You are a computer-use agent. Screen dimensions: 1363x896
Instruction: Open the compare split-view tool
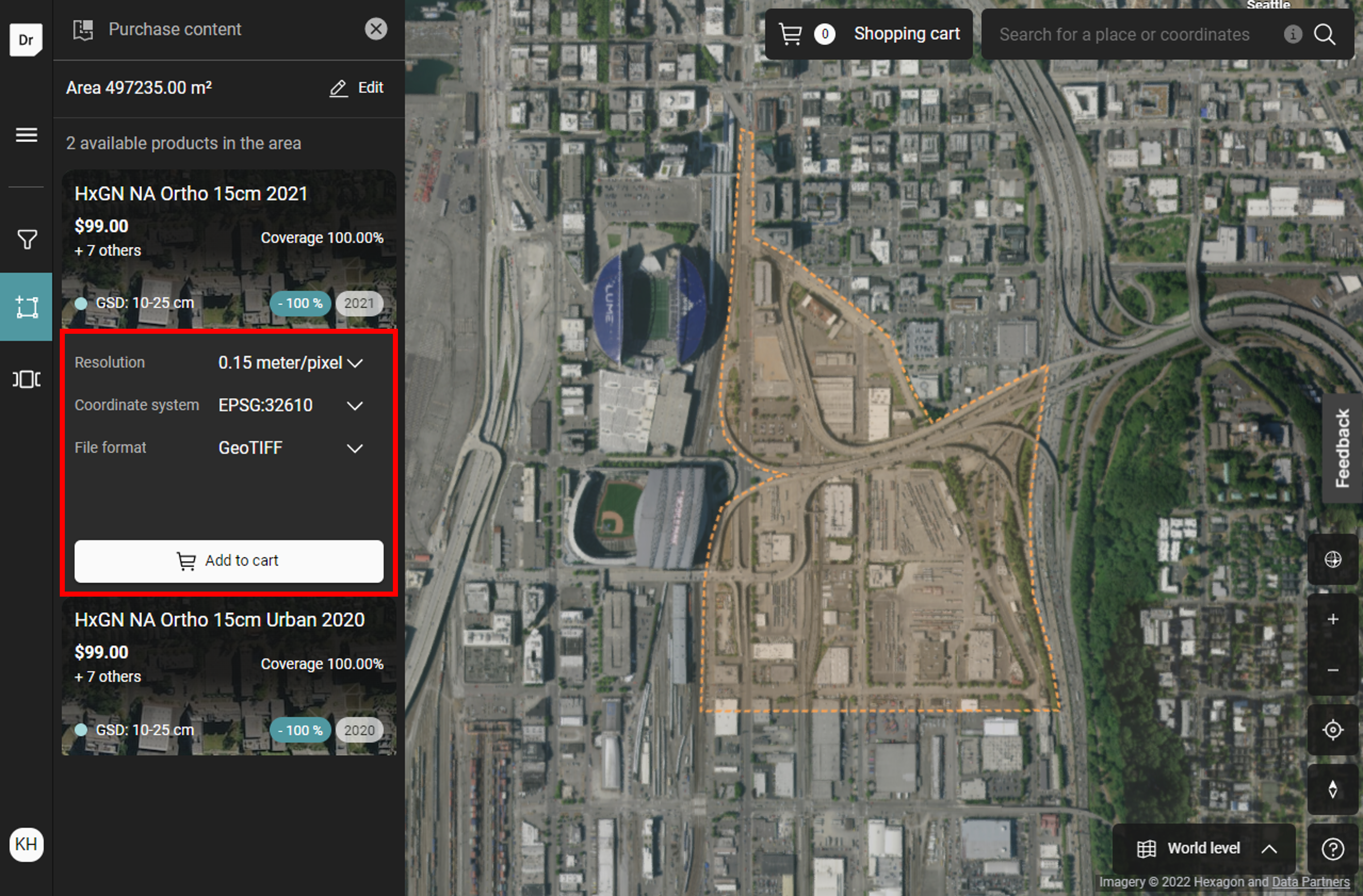point(26,379)
